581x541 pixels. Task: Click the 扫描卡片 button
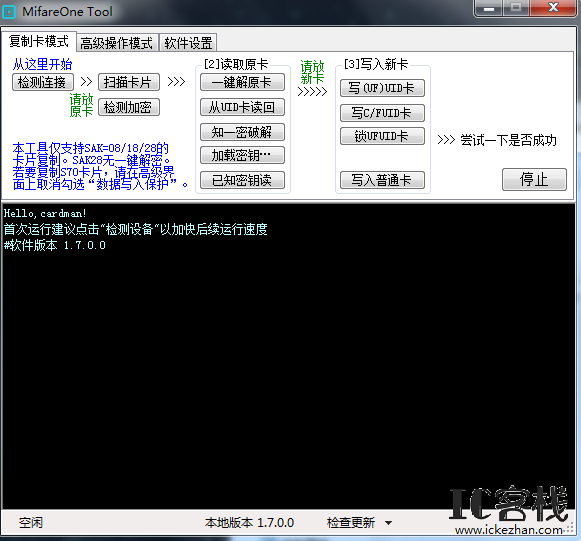point(129,82)
